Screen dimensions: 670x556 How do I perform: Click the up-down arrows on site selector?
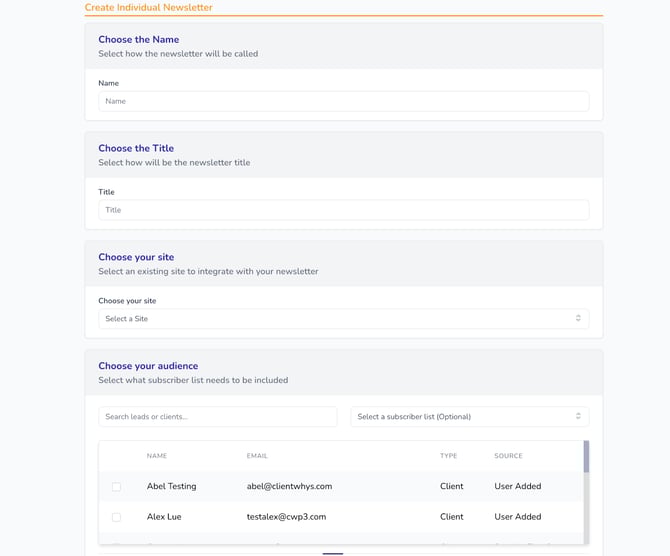point(578,319)
